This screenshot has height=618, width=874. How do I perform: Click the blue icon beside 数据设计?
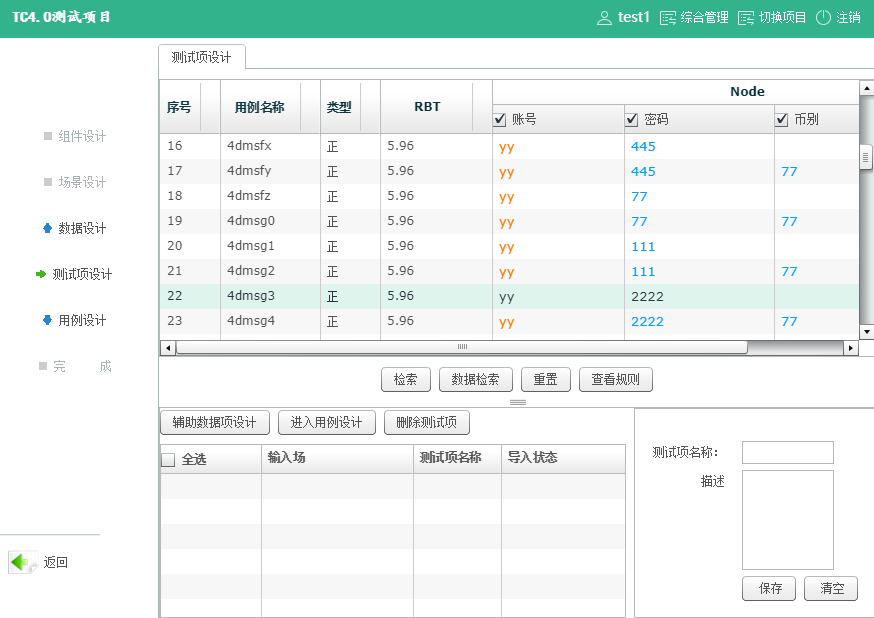[47, 228]
